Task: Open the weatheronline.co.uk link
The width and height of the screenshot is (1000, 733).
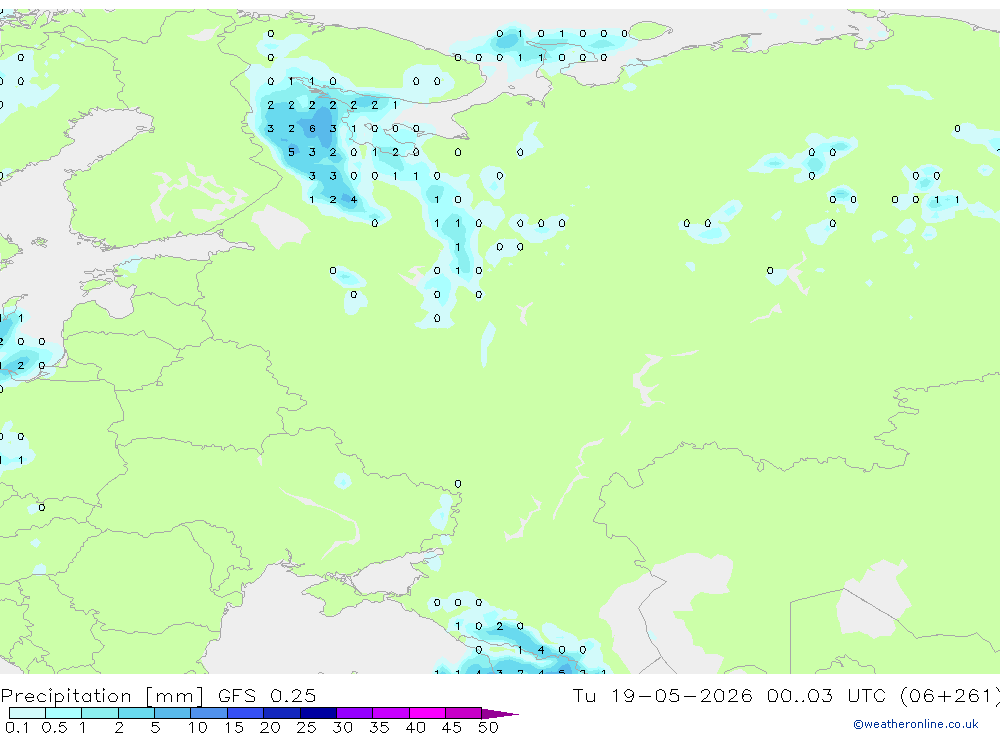Action: [916, 724]
